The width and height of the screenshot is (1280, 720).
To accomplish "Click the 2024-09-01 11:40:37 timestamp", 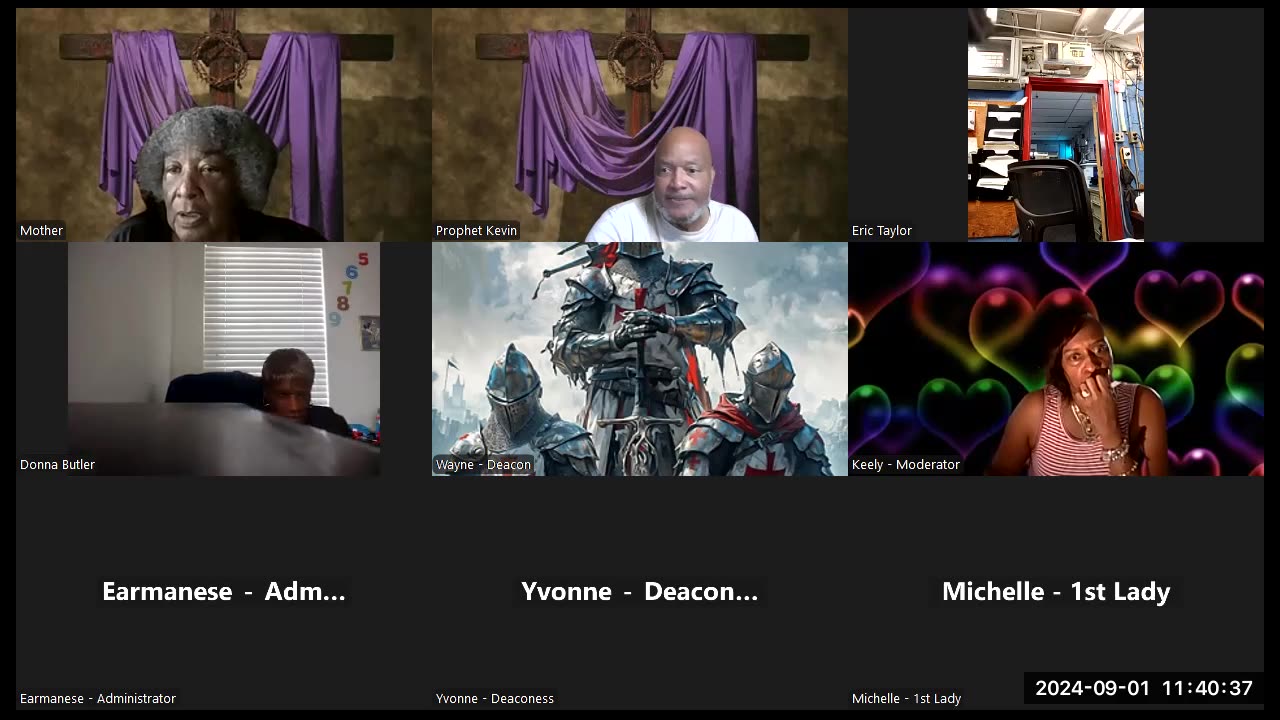I will [1144, 688].
